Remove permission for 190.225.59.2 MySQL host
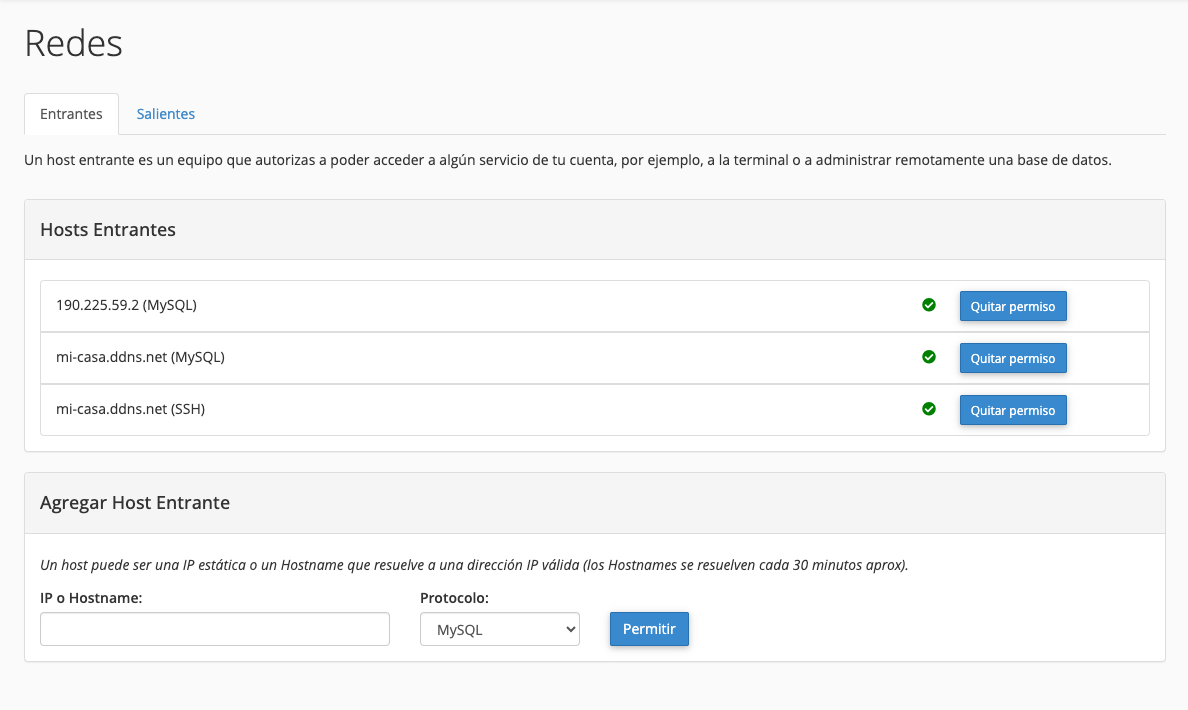1188x710 pixels. click(x=1012, y=306)
